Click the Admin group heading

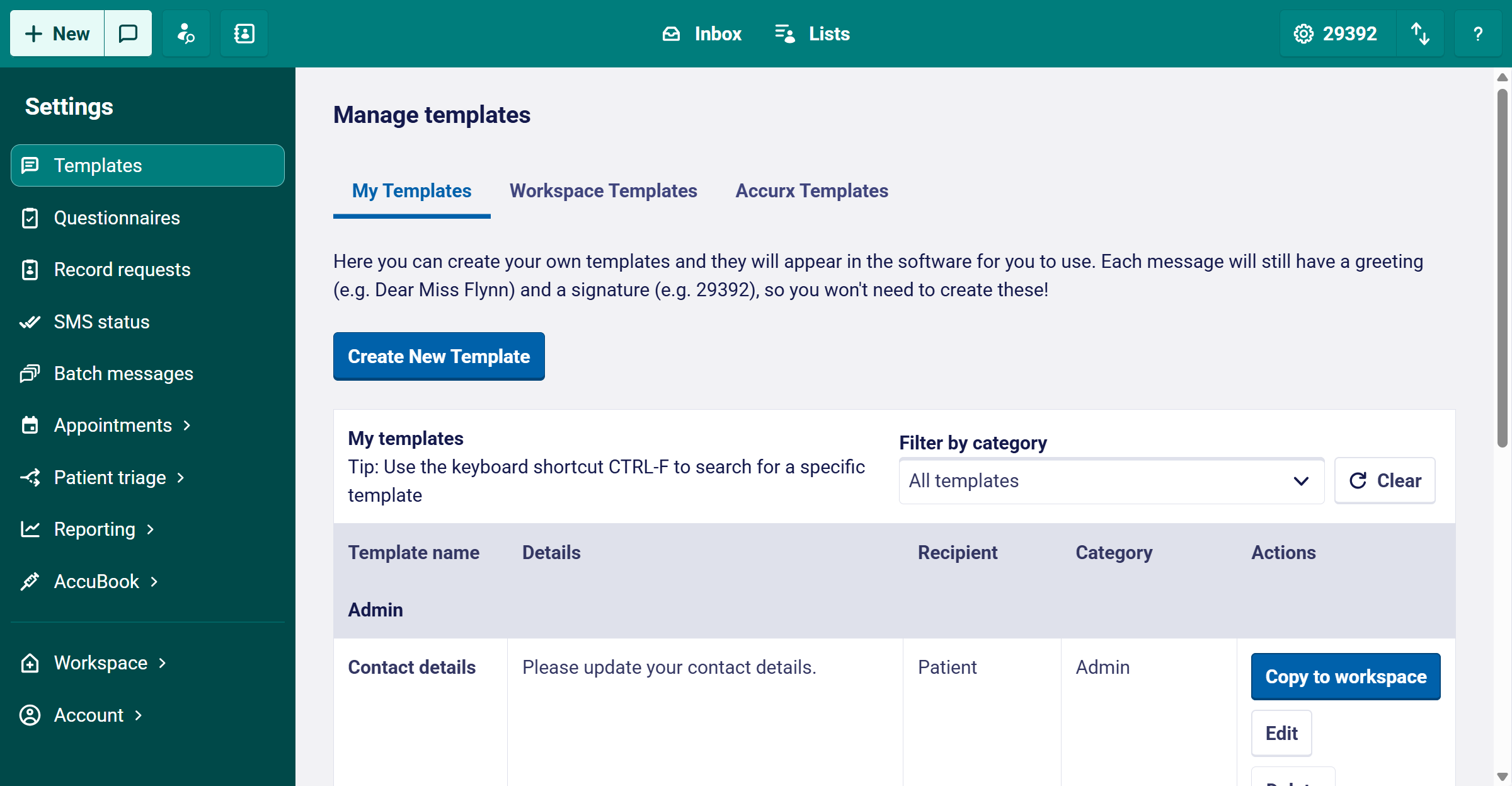click(375, 610)
